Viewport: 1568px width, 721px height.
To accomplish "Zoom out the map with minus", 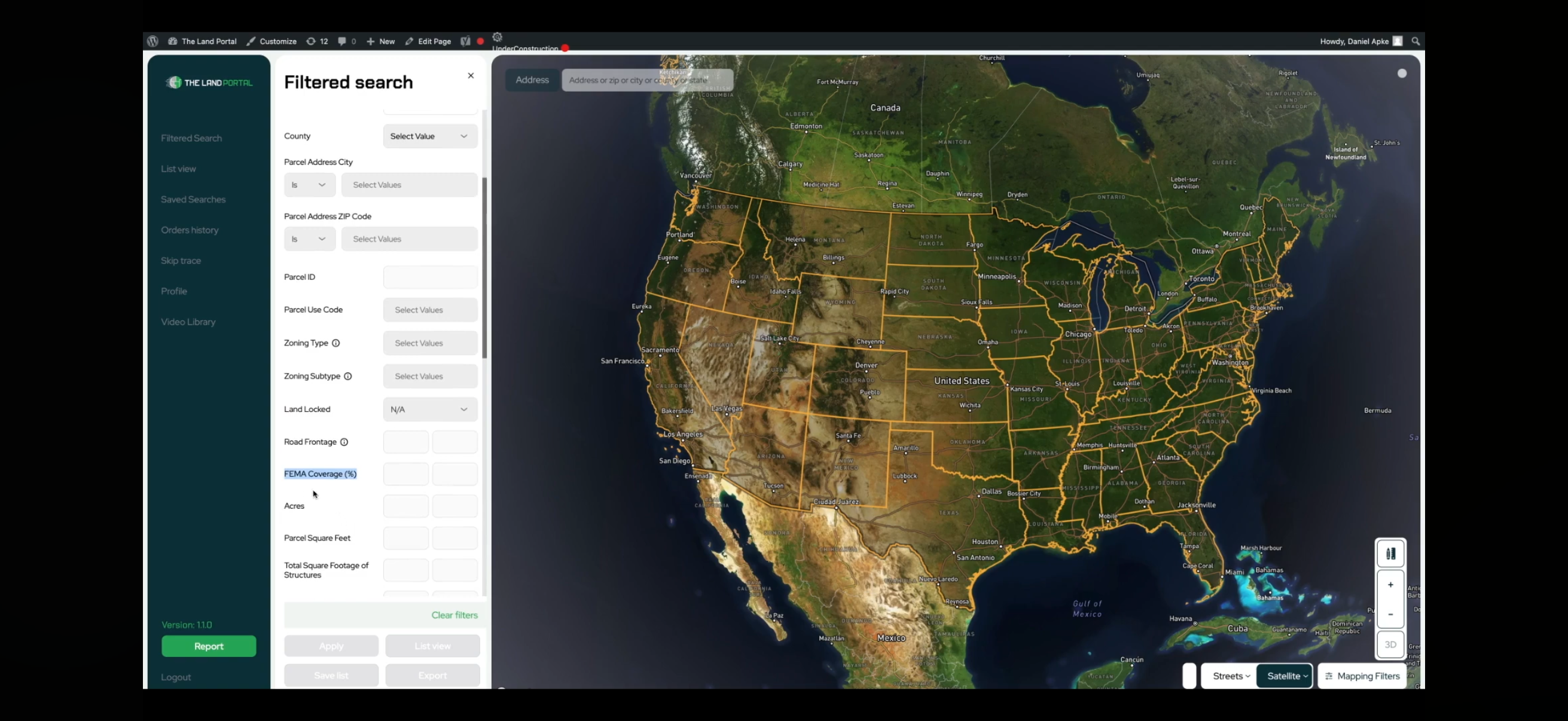I will tap(1390, 615).
